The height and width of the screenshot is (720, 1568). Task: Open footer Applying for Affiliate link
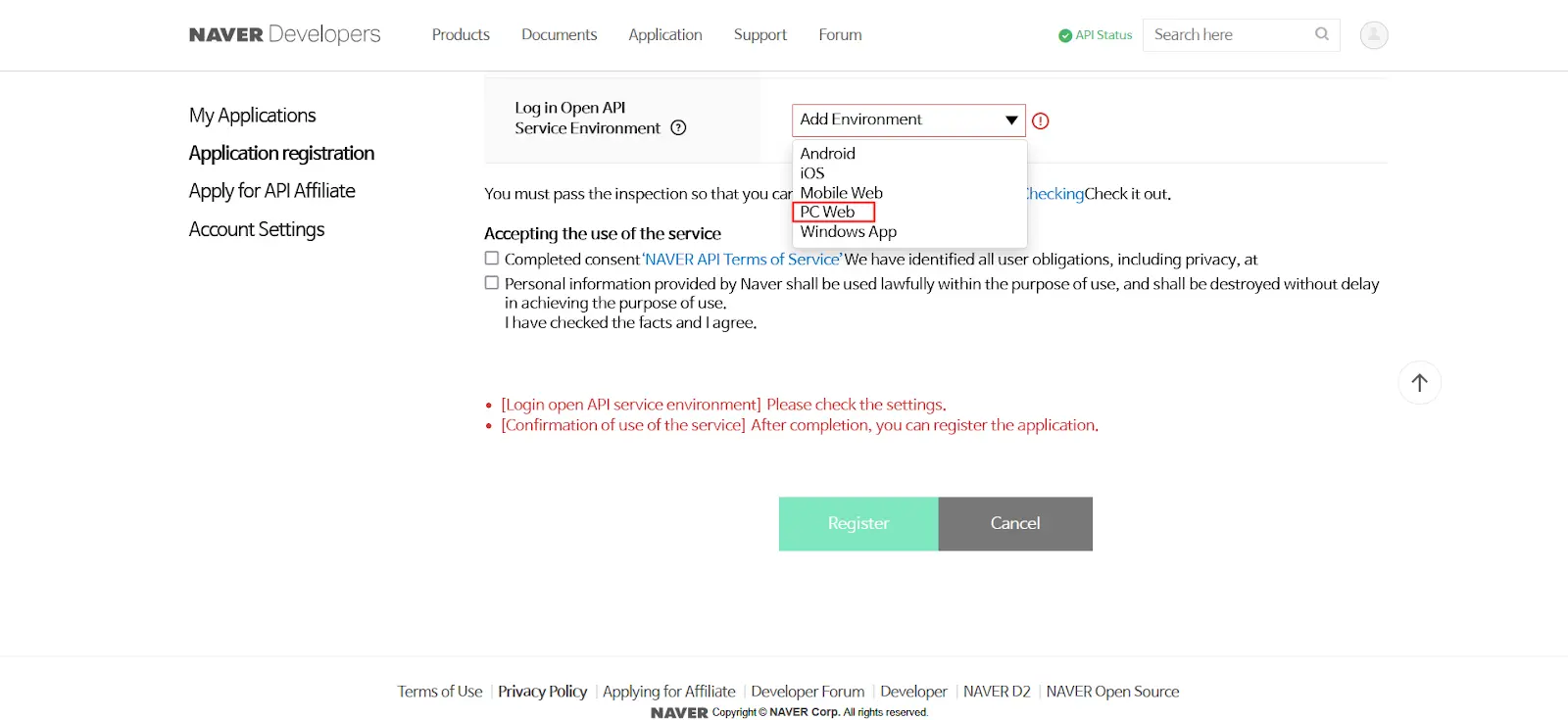pyautogui.click(x=669, y=692)
